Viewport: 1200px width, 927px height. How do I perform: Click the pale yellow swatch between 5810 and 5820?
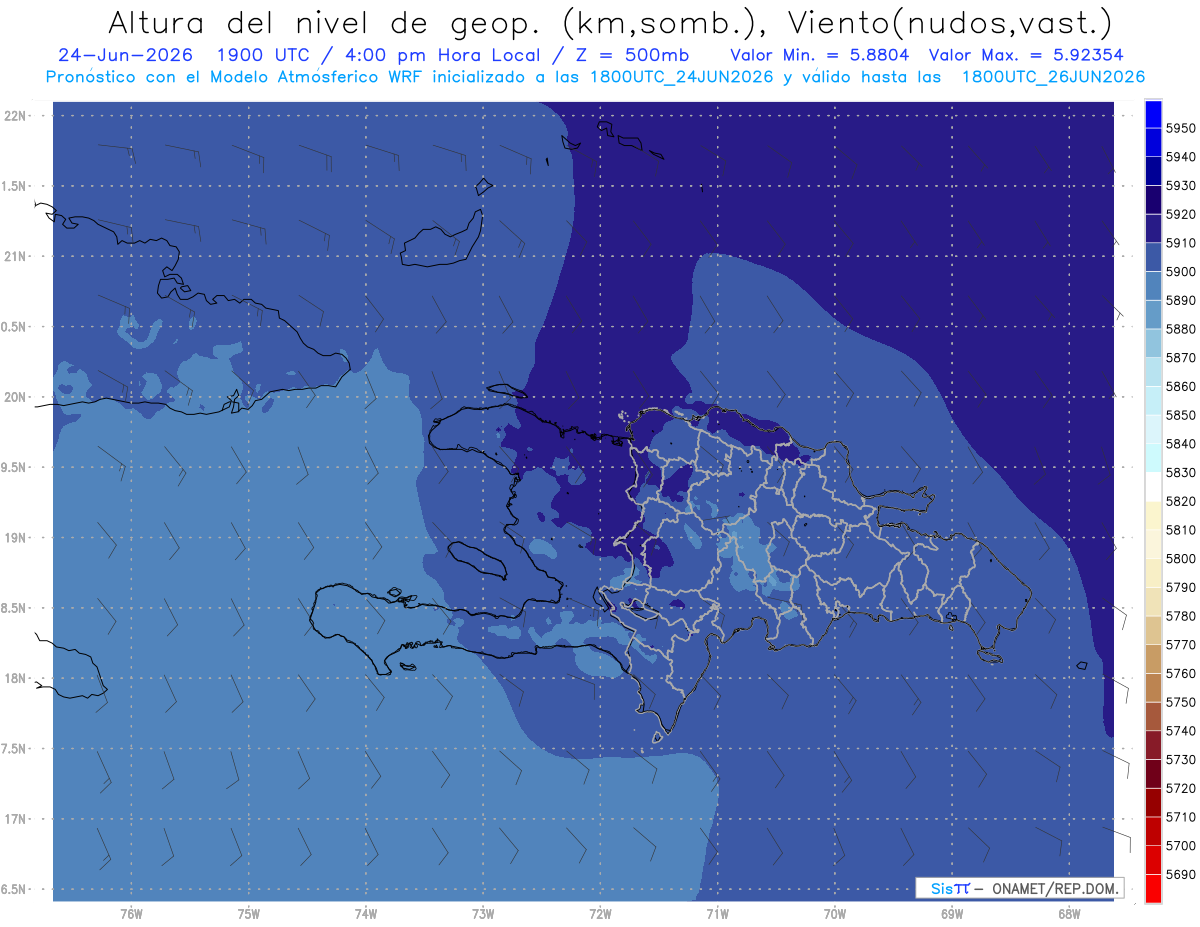pos(1153,515)
